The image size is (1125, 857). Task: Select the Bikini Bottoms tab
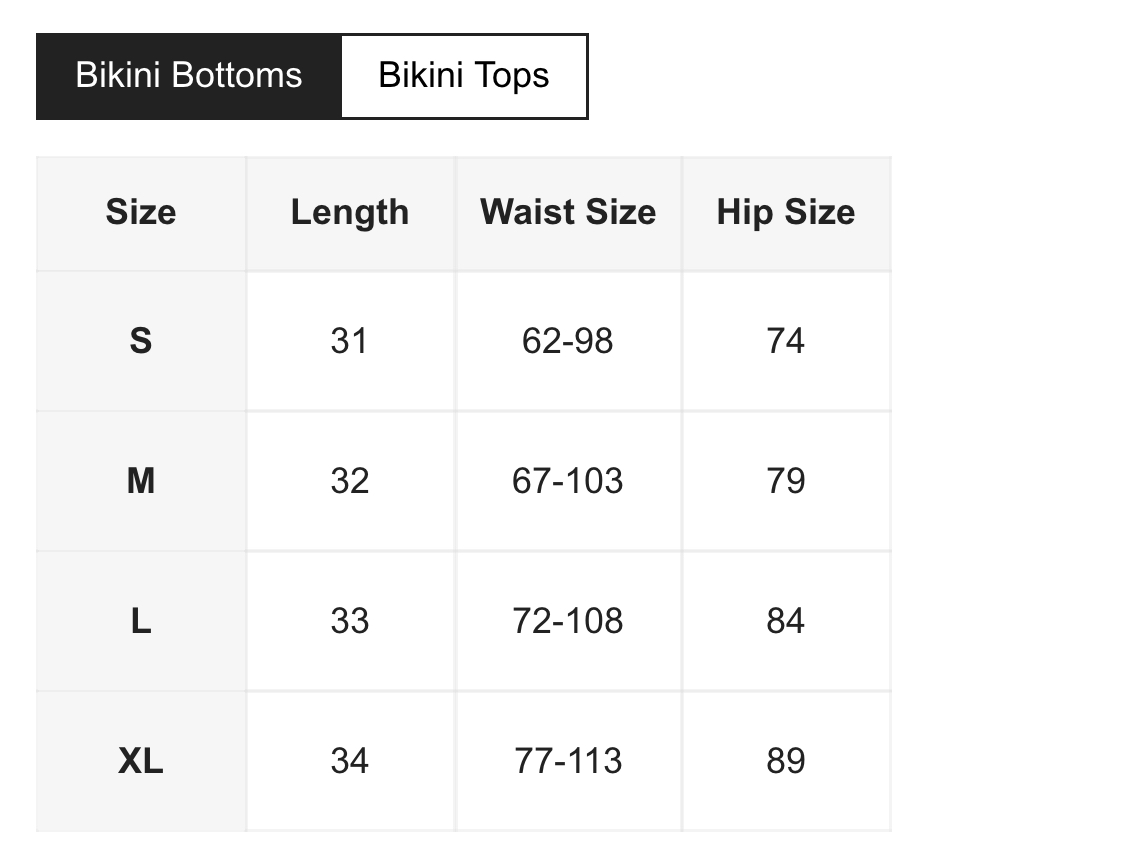click(189, 76)
